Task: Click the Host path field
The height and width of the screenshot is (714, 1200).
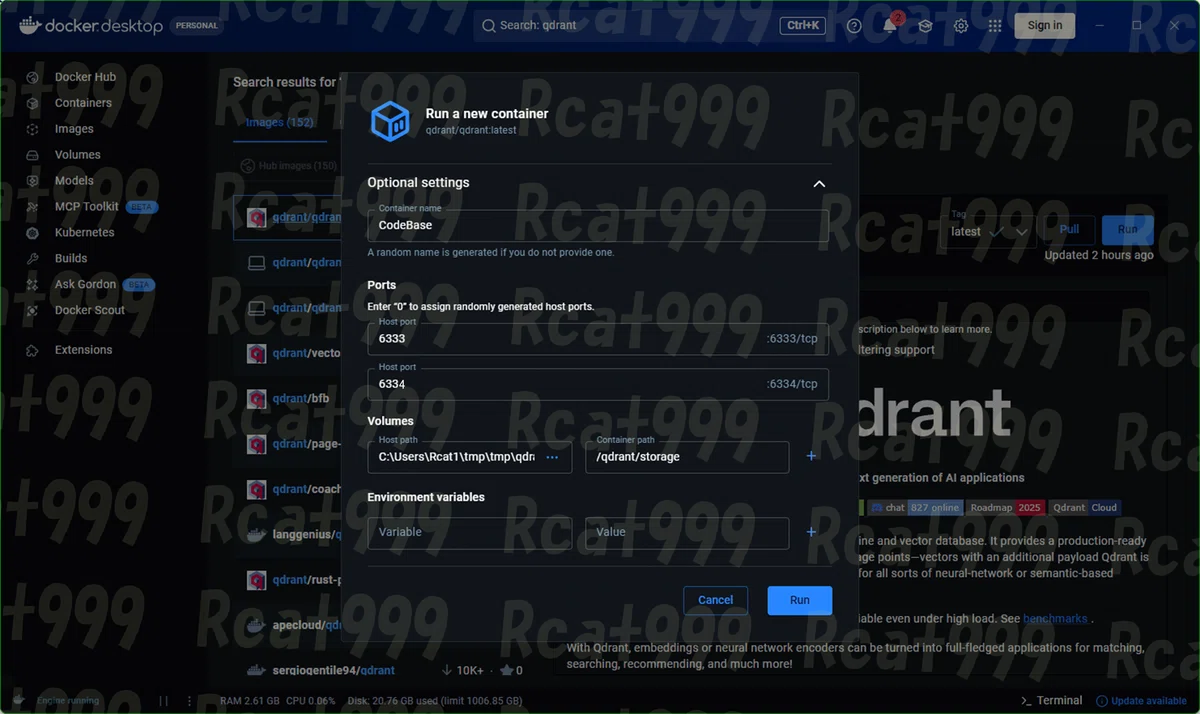Action: (x=470, y=457)
